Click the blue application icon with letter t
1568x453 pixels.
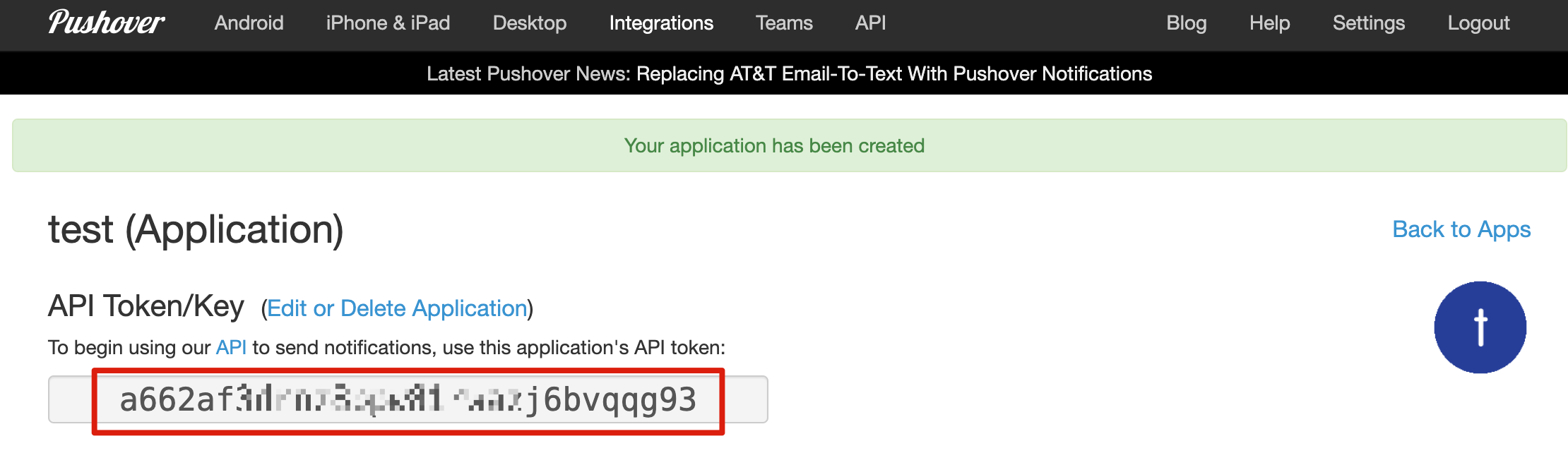1480,327
